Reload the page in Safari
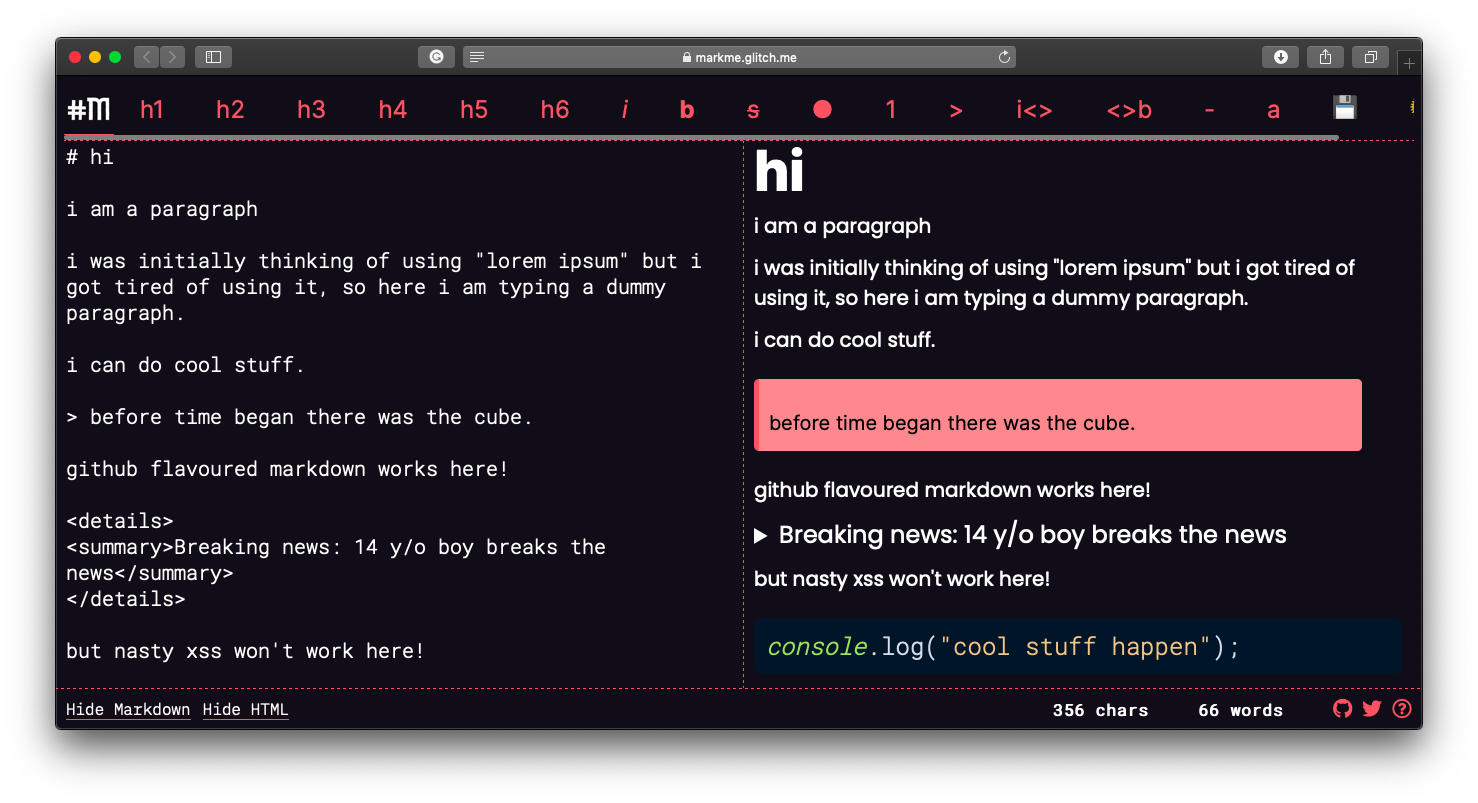1478x803 pixels. pos(1004,57)
